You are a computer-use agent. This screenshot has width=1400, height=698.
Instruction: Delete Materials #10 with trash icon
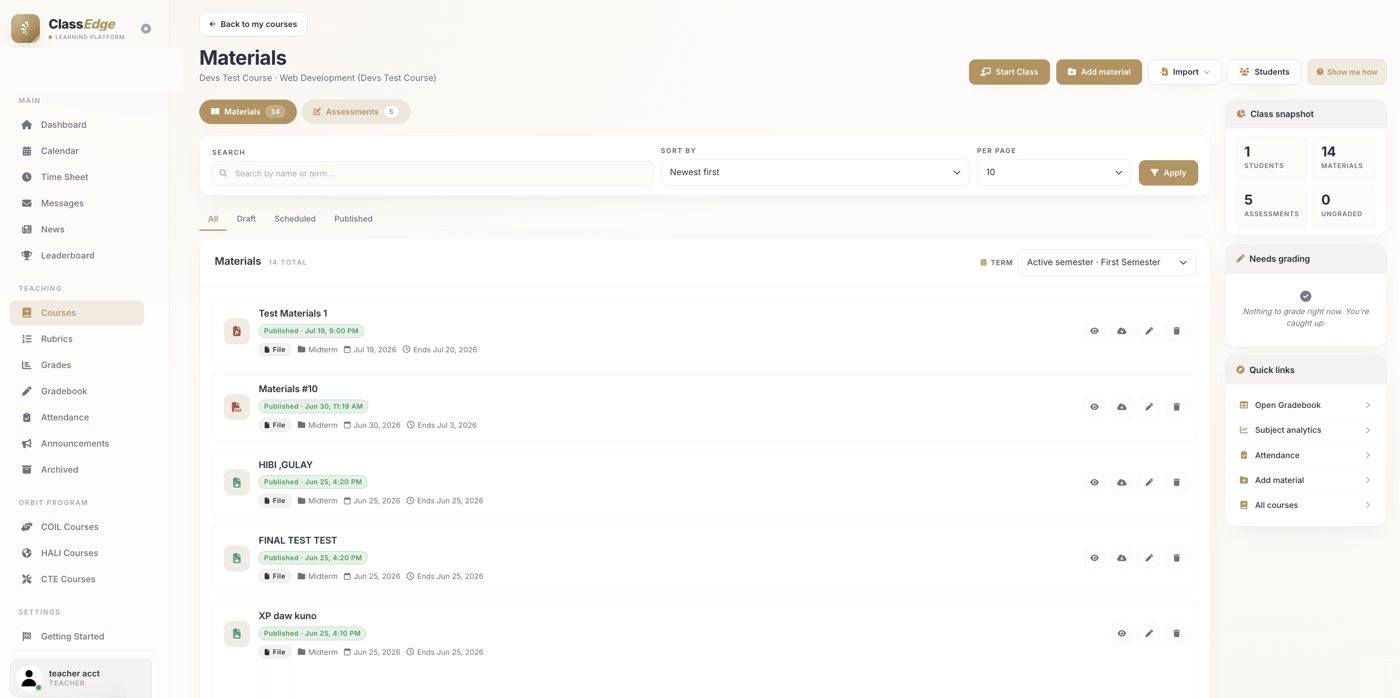(x=1176, y=407)
